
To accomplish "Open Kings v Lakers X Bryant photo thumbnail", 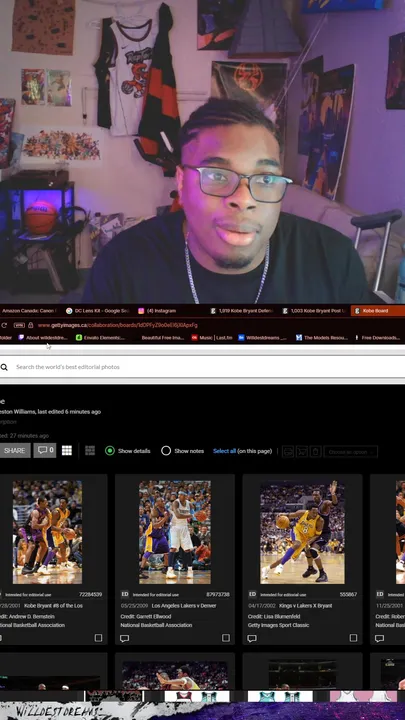I will click(x=302, y=532).
